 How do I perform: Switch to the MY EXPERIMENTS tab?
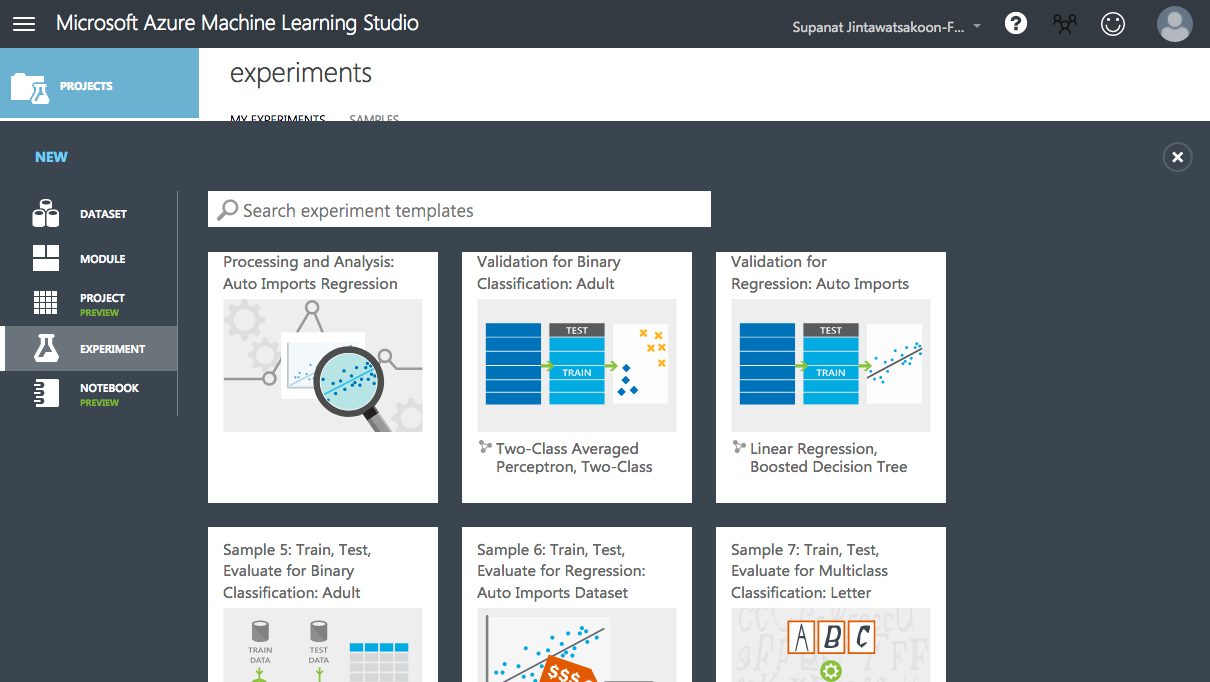[x=277, y=118]
